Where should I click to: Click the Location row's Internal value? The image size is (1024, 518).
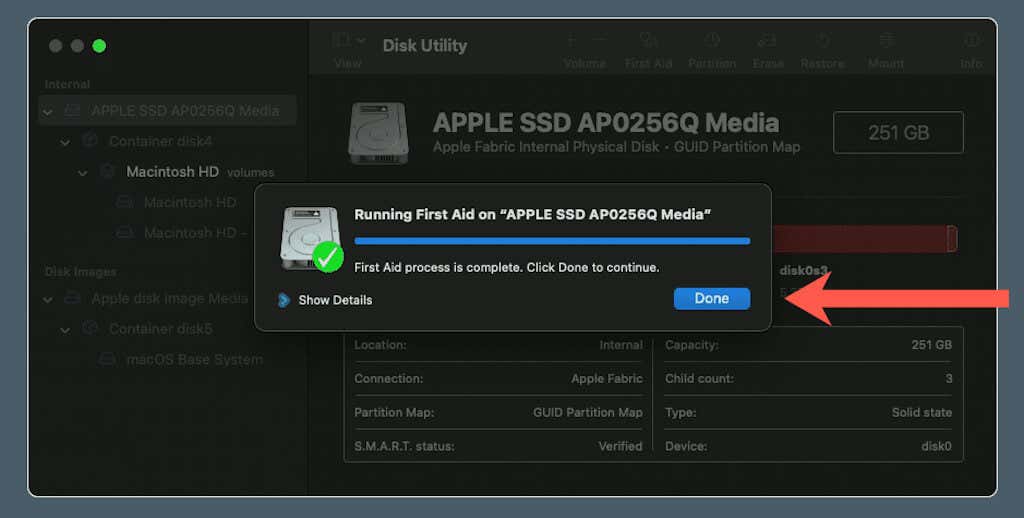621,345
